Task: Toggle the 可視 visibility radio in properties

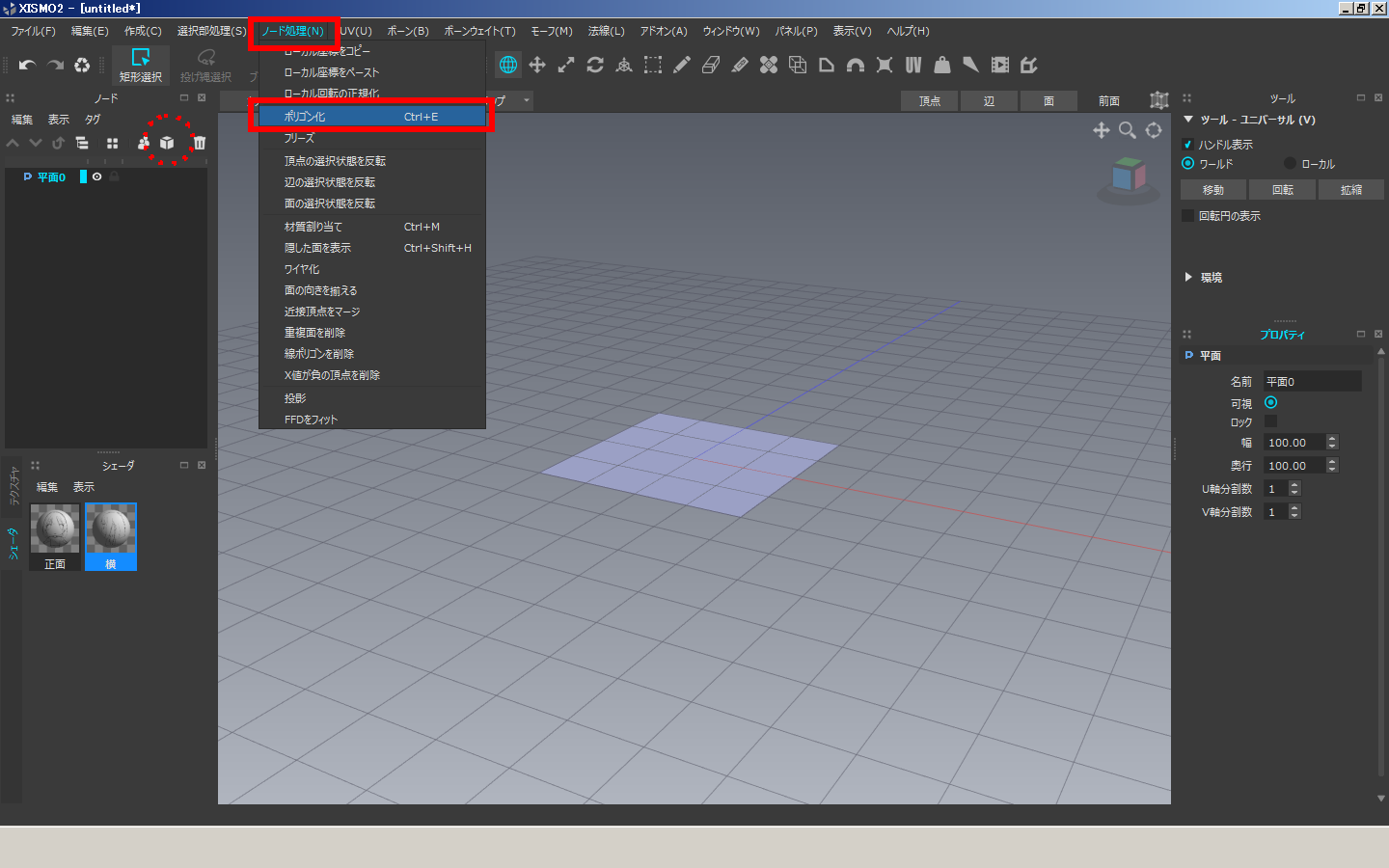Action: pyautogui.click(x=1270, y=402)
